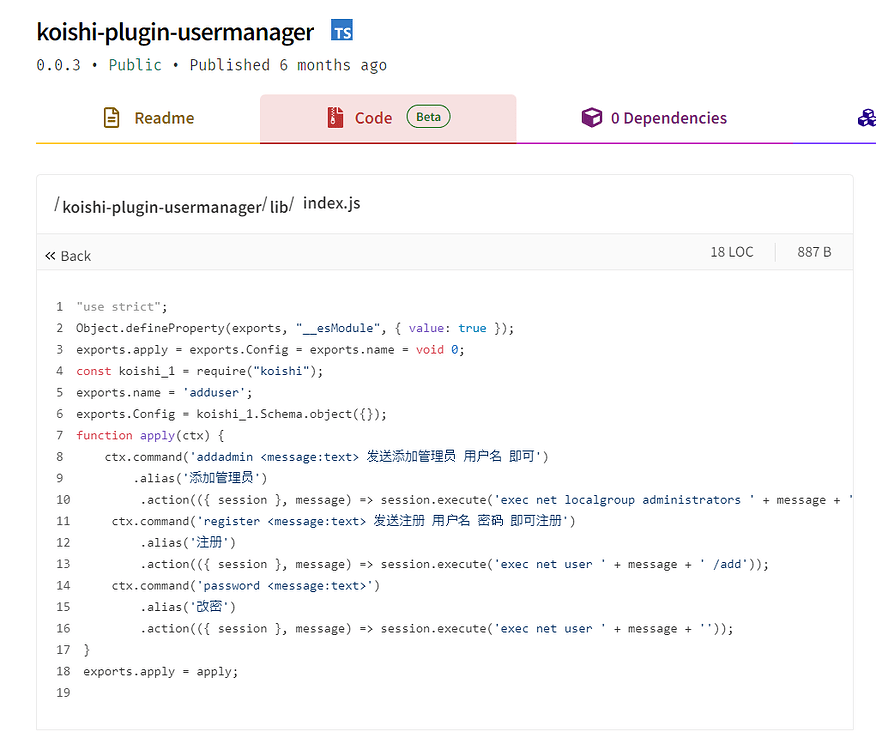This screenshot has width=876, height=750.
Task: Click the Dependencies cube icon
Action: click(592, 117)
